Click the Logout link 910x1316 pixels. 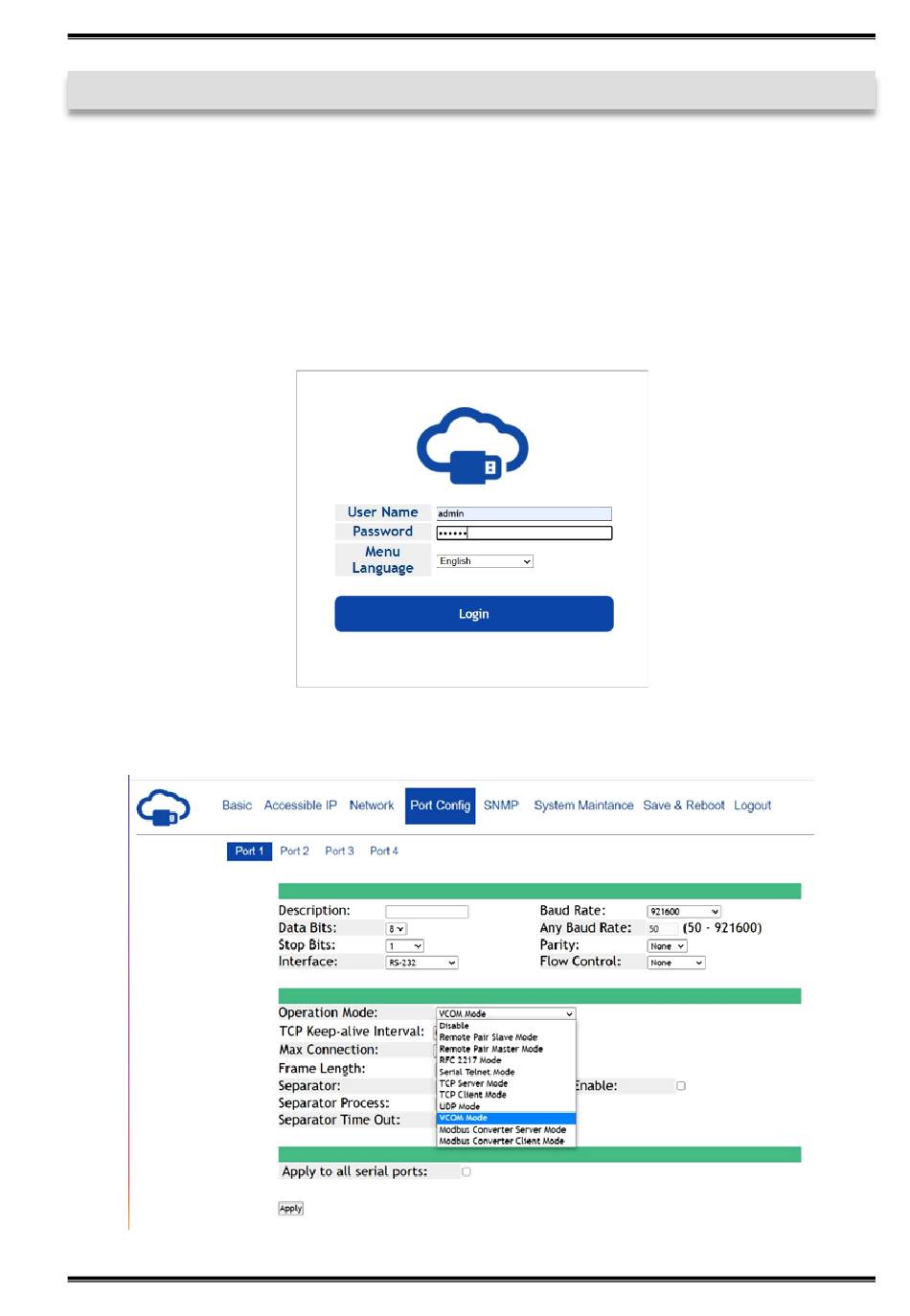coord(752,805)
